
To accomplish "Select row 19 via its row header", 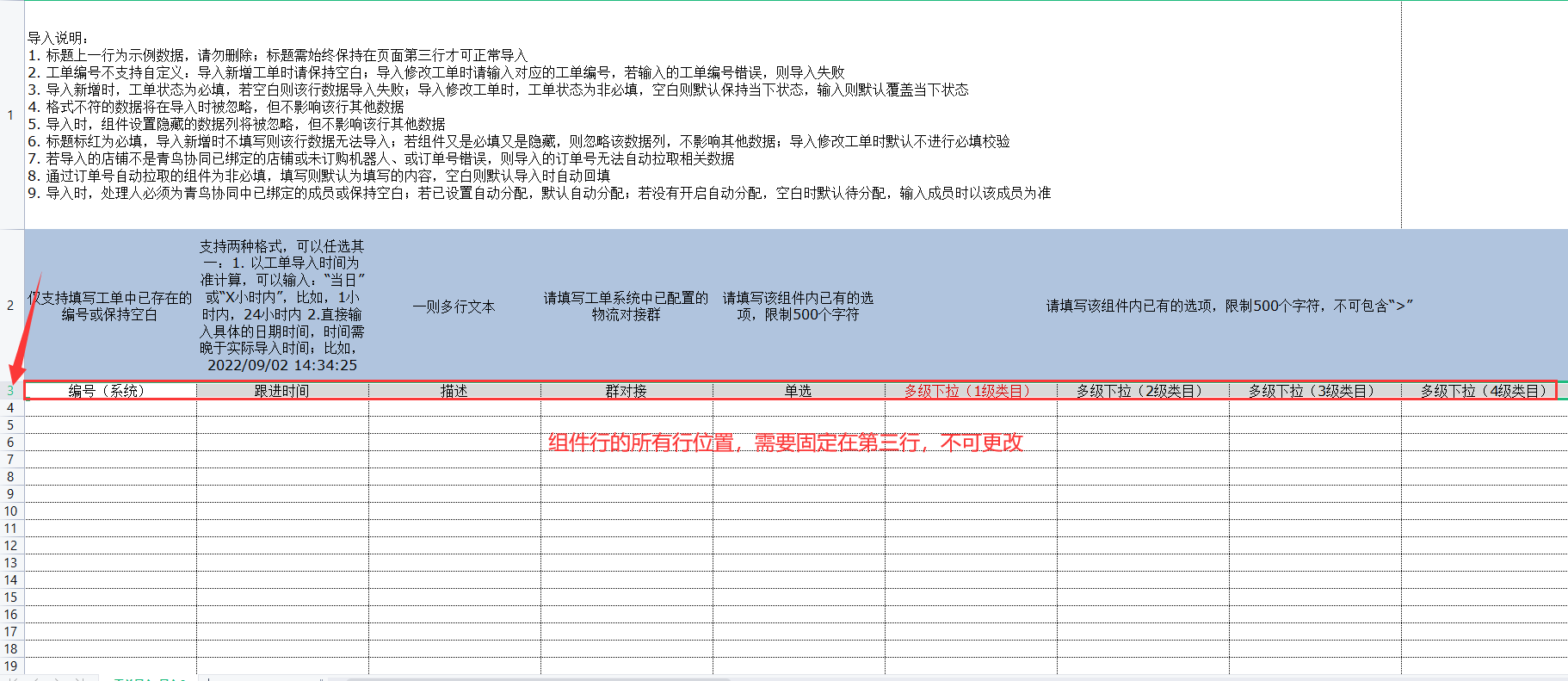I will [x=11, y=666].
